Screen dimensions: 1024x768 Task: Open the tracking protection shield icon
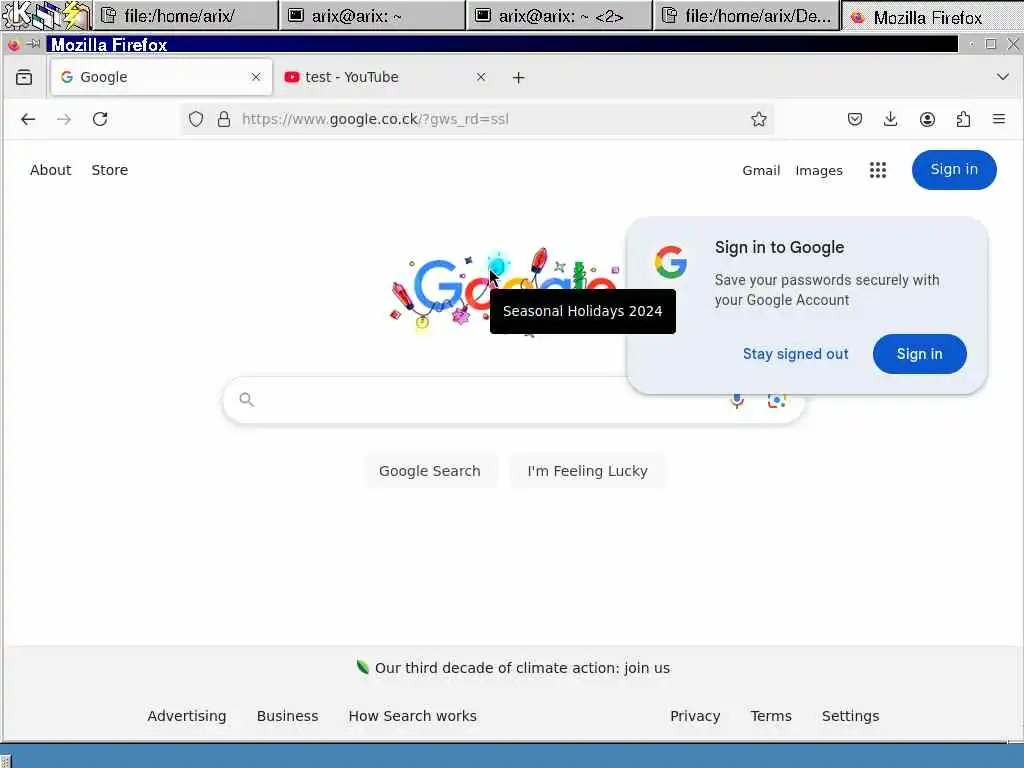[196, 120]
